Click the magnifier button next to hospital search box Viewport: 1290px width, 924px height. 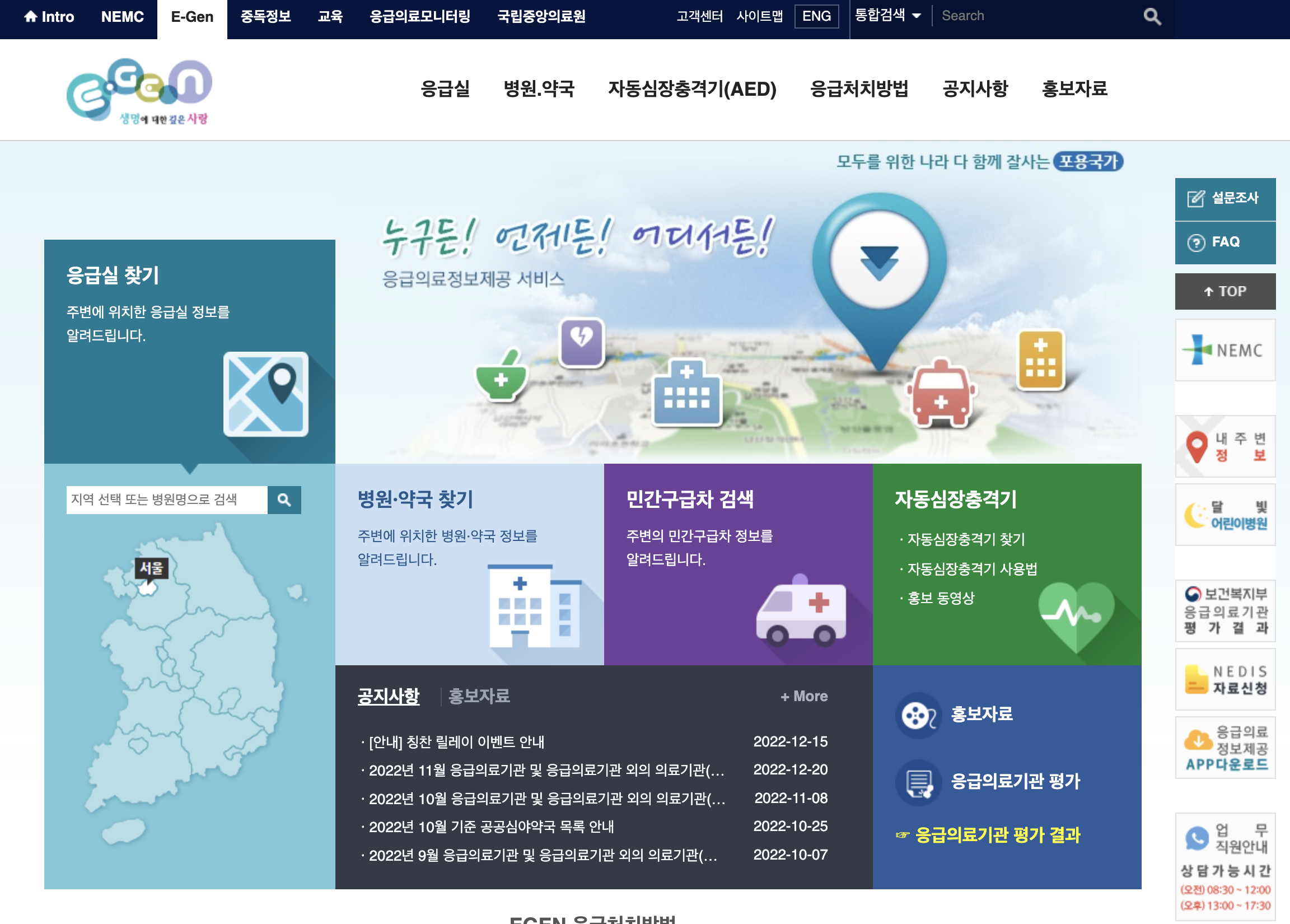(285, 500)
